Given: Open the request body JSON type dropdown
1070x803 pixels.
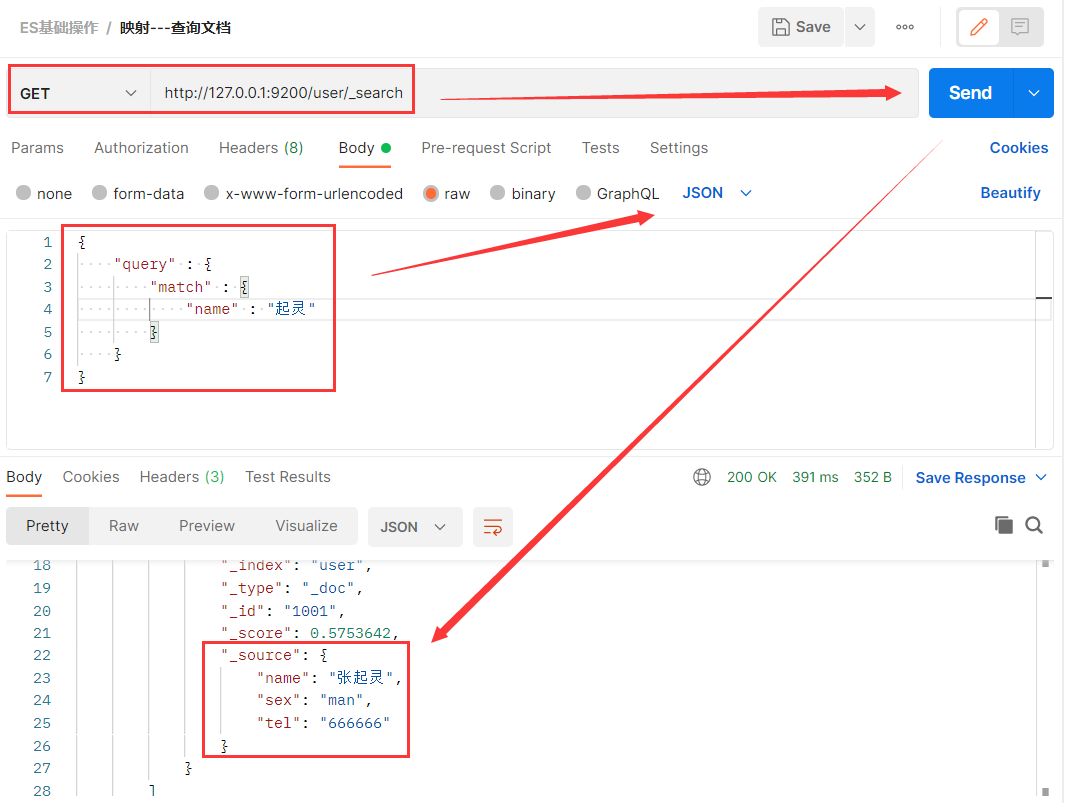Looking at the screenshot, I should click(x=717, y=193).
